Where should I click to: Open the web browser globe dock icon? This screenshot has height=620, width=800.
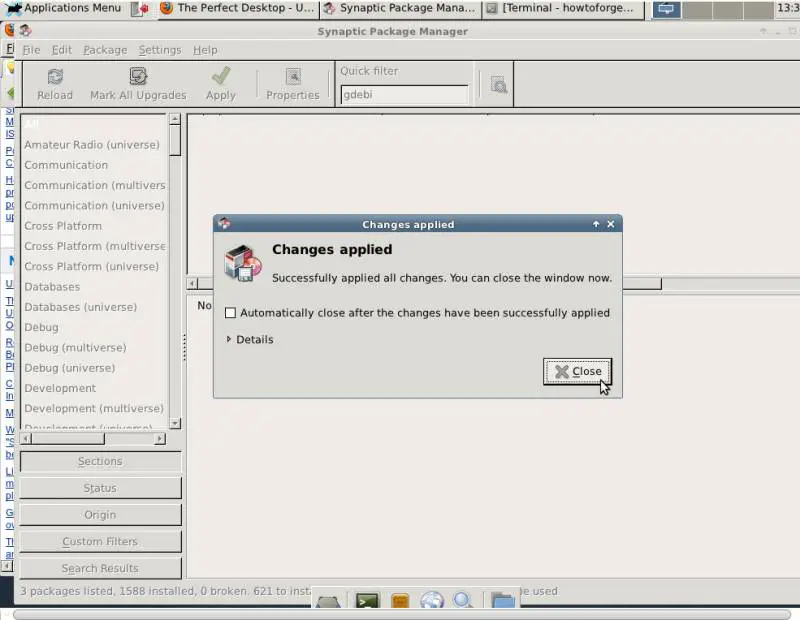point(431,601)
